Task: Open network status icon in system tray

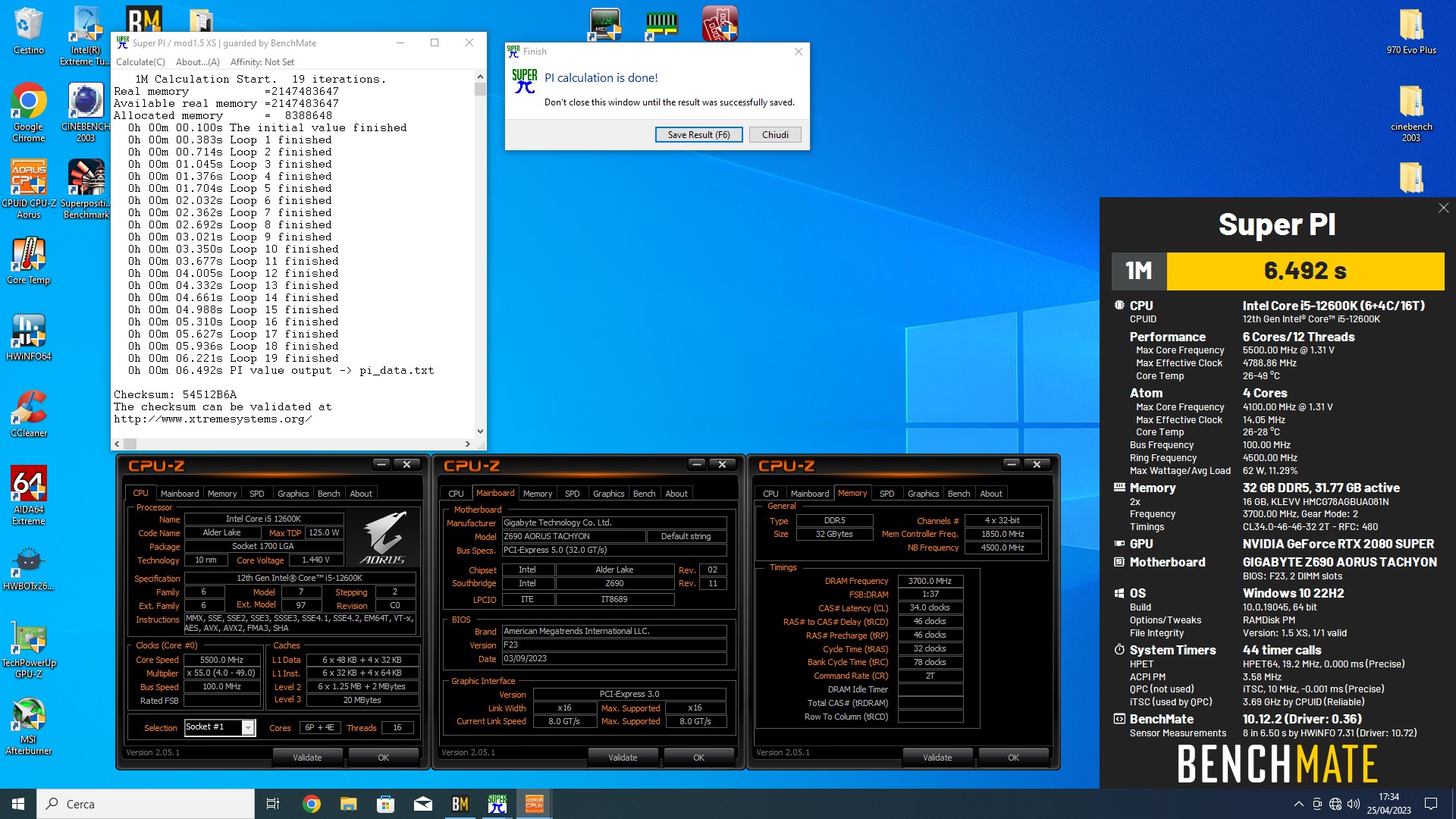Action: (1335, 804)
